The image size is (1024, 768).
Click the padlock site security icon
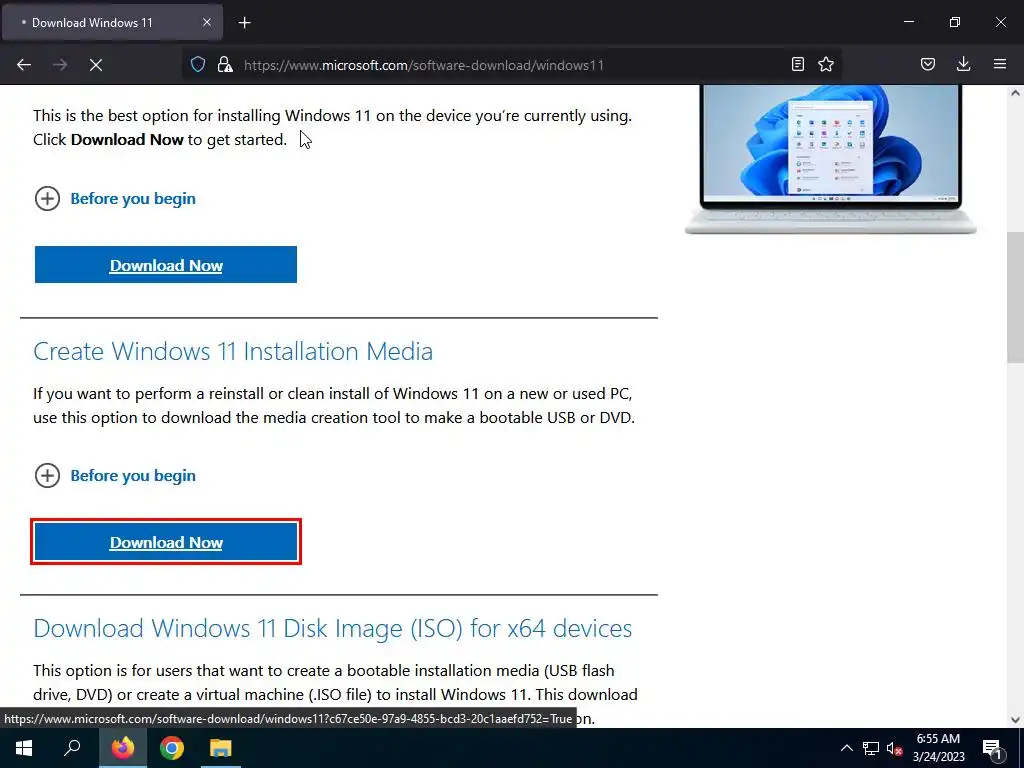[x=225, y=64]
